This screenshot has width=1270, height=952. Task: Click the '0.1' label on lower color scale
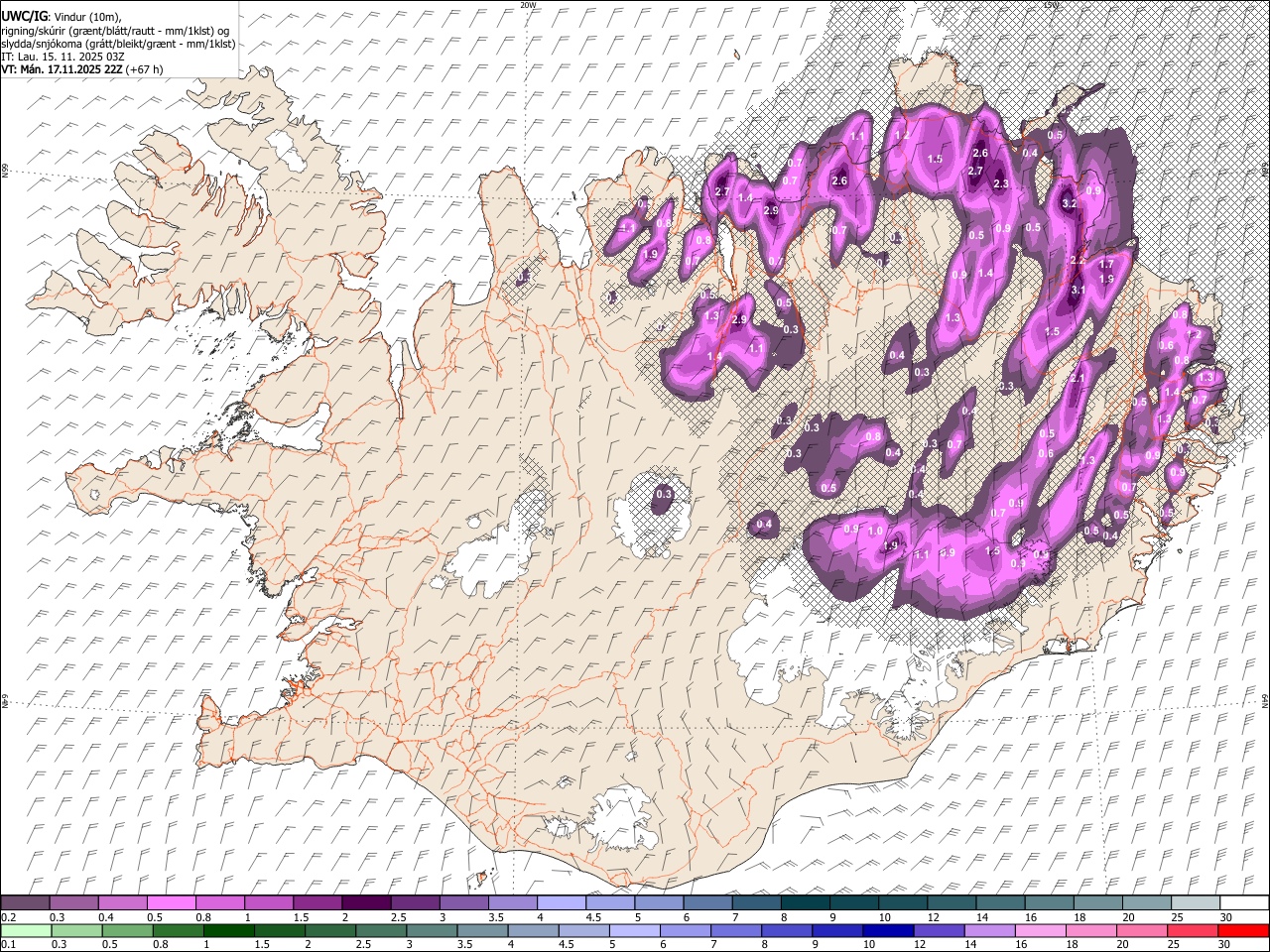[x=9, y=944]
